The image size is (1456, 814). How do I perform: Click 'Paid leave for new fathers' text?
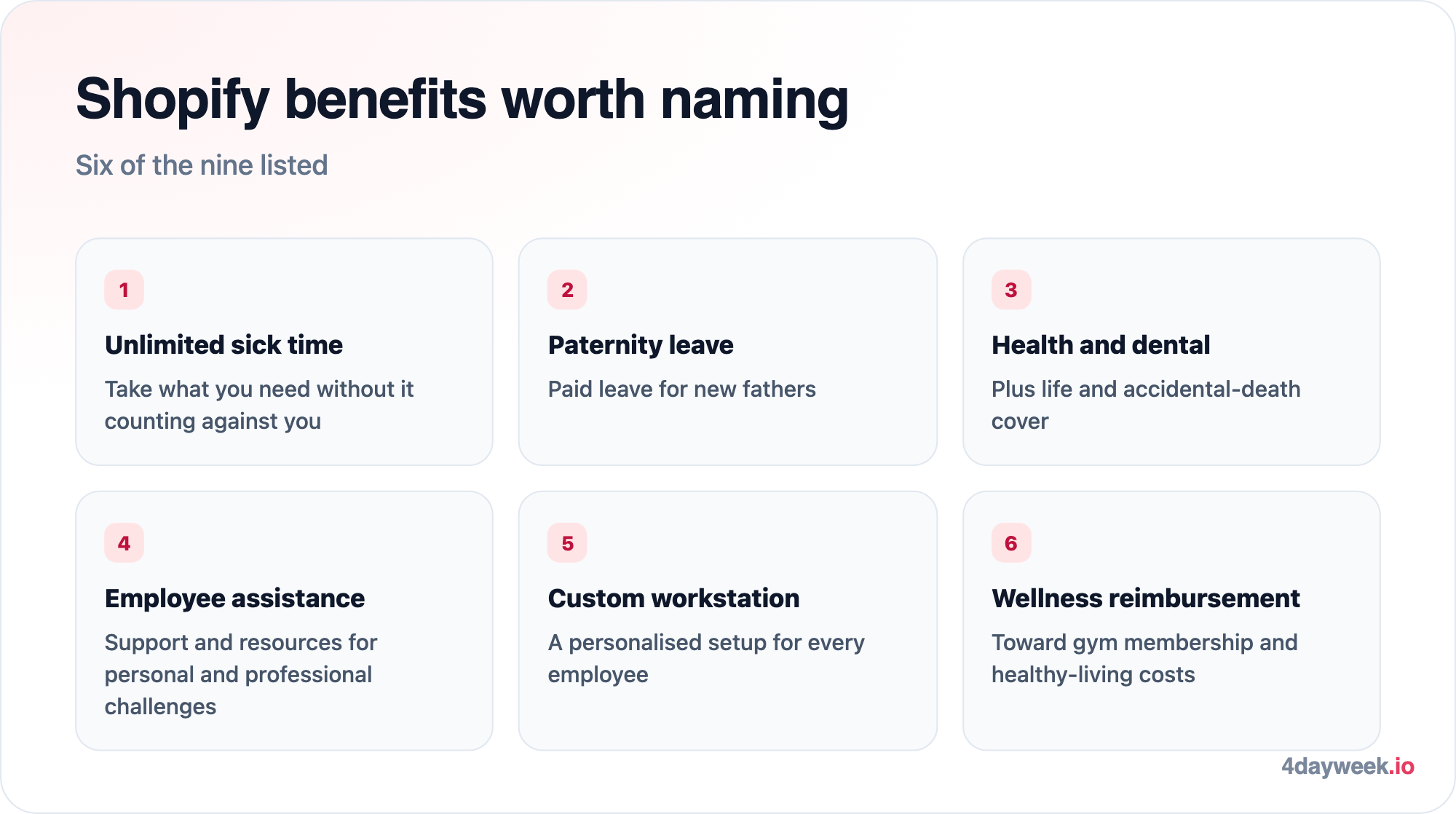click(681, 390)
